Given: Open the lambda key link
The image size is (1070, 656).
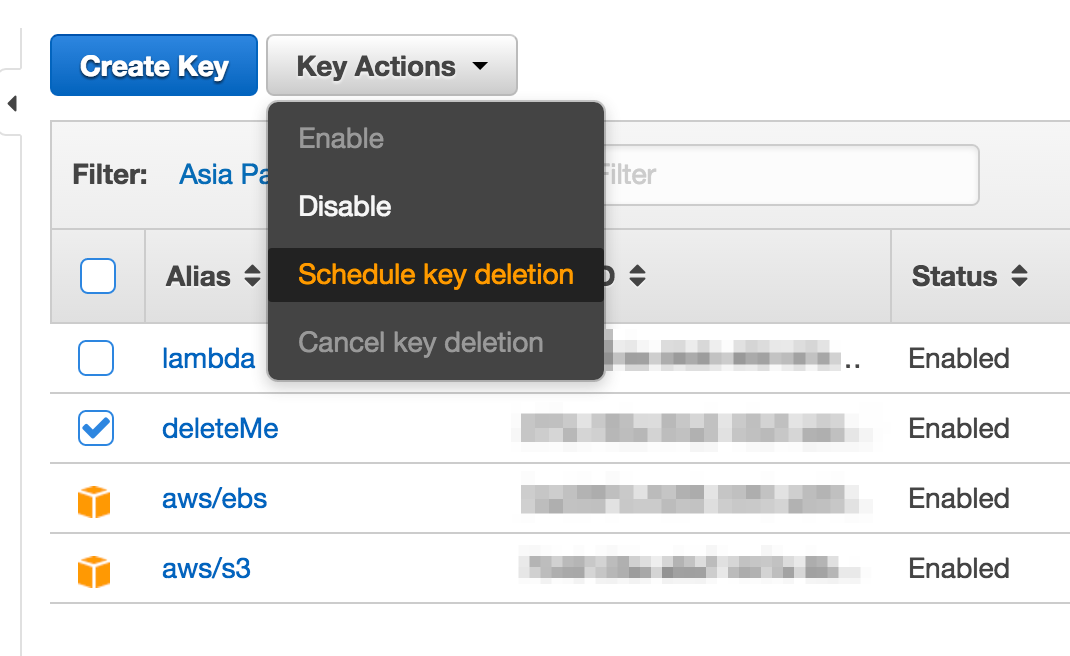Looking at the screenshot, I should click(208, 358).
